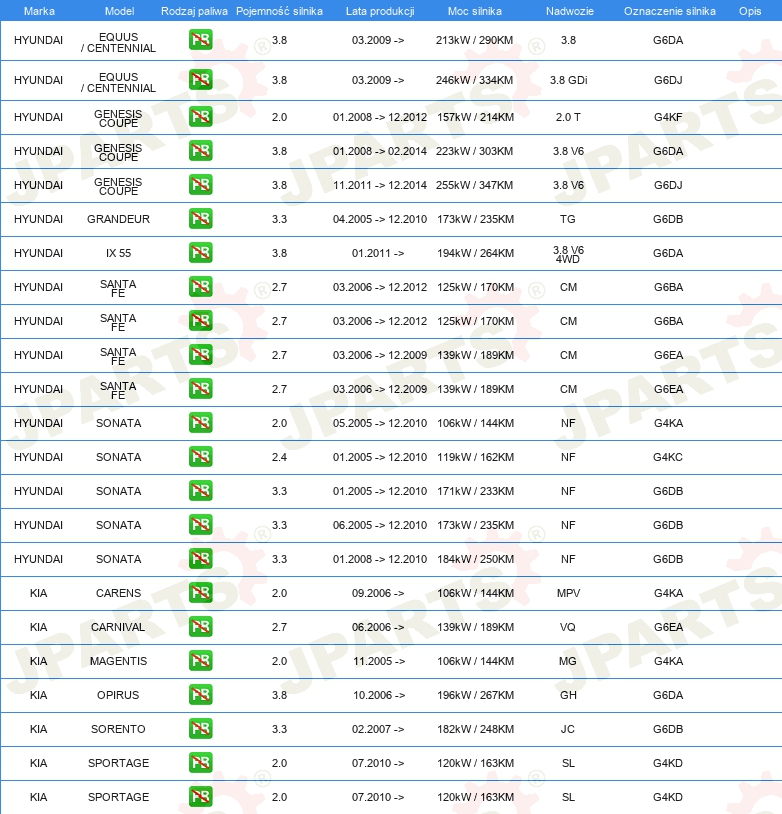Click the MAGENTIS model cell
The height and width of the screenshot is (814, 782).
click(x=118, y=661)
